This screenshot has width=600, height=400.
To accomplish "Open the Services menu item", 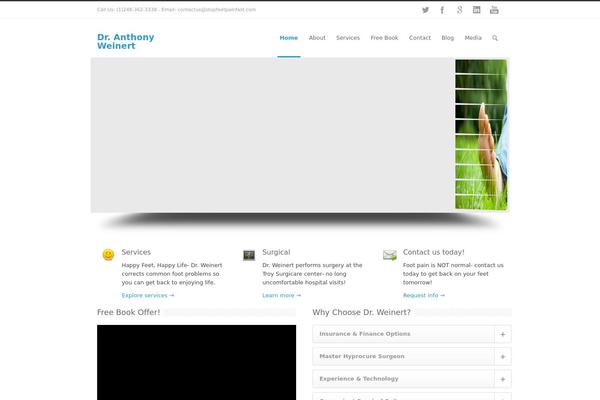I will coord(348,38).
